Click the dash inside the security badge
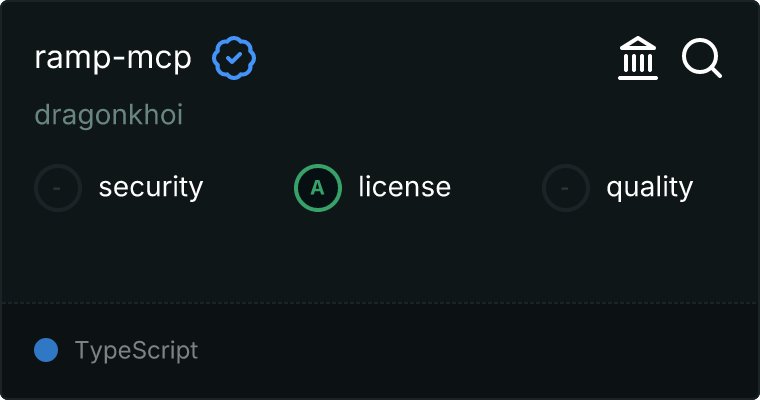 pos(58,187)
